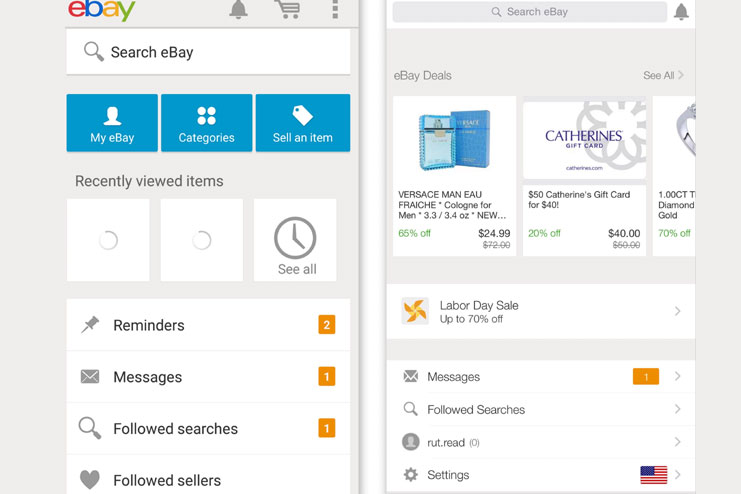
Task: Tap Messages envelope icon in left app
Action: click(x=90, y=377)
